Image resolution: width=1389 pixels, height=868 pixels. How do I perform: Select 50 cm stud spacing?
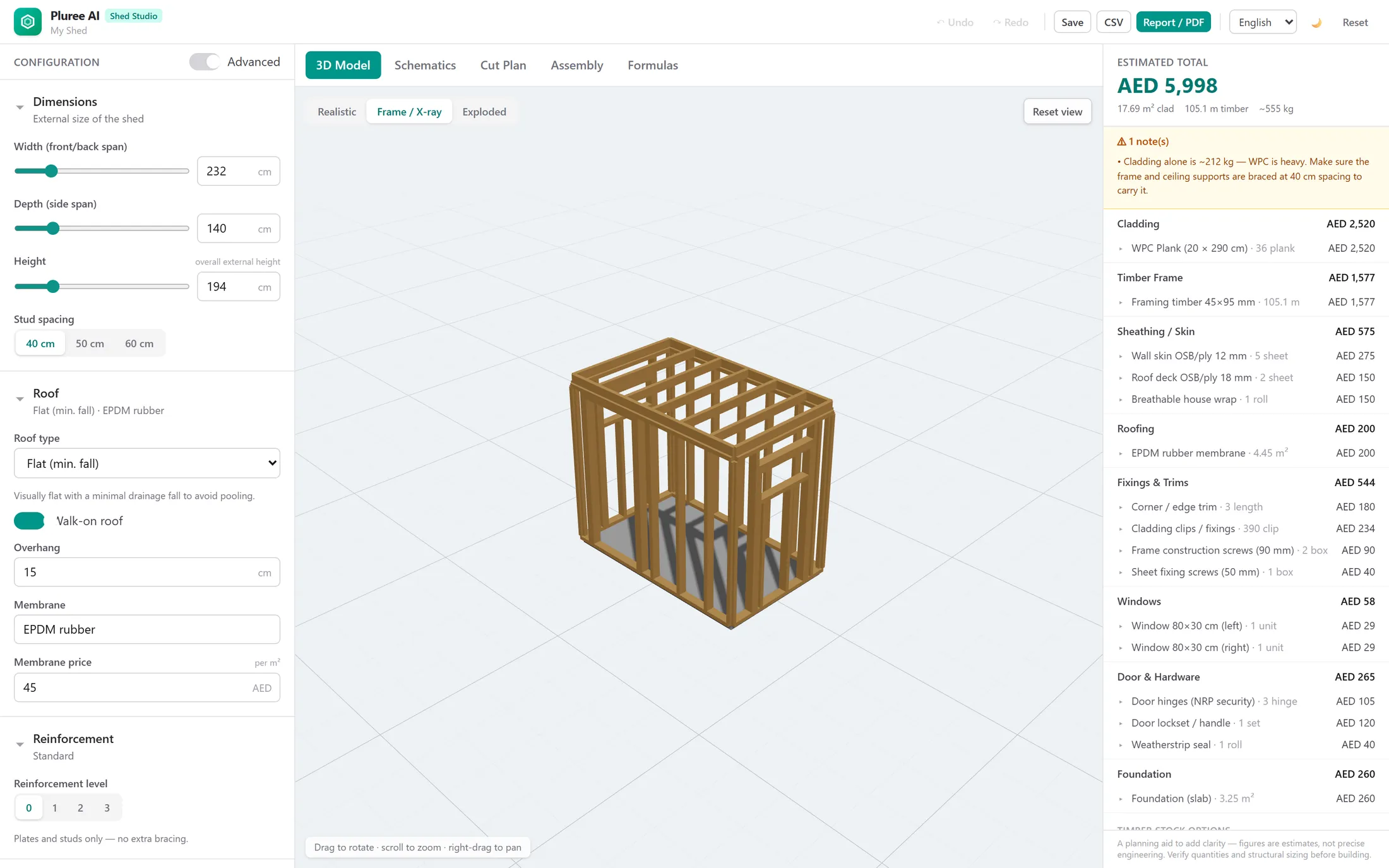pyautogui.click(x=90, y=343)
